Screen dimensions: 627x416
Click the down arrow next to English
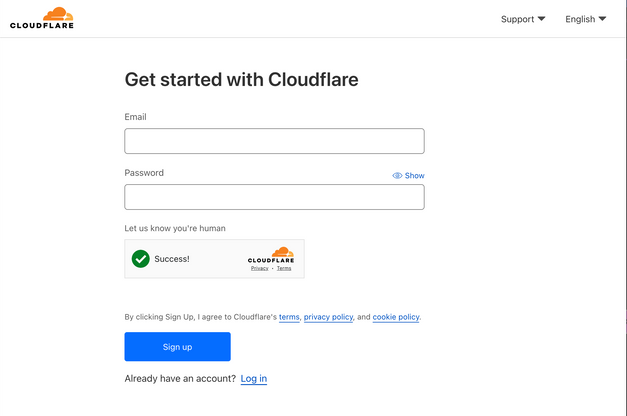click(x=602, y=19)
